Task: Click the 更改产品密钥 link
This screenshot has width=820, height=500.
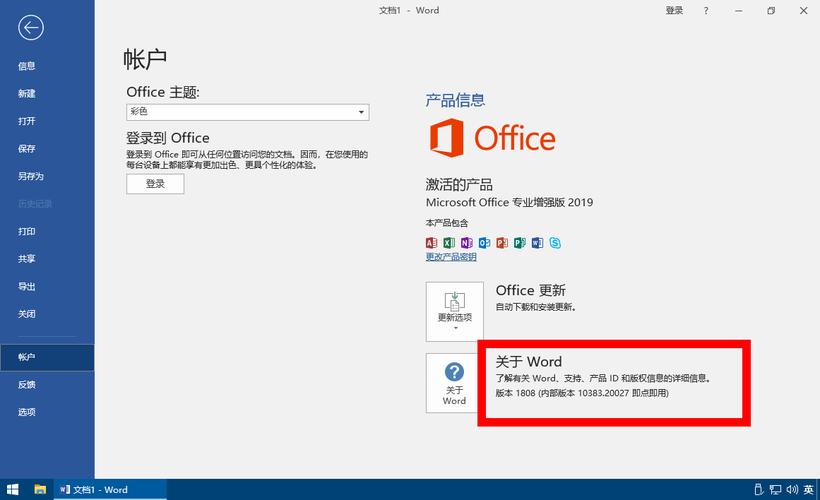Action: [x=451, y=257]
